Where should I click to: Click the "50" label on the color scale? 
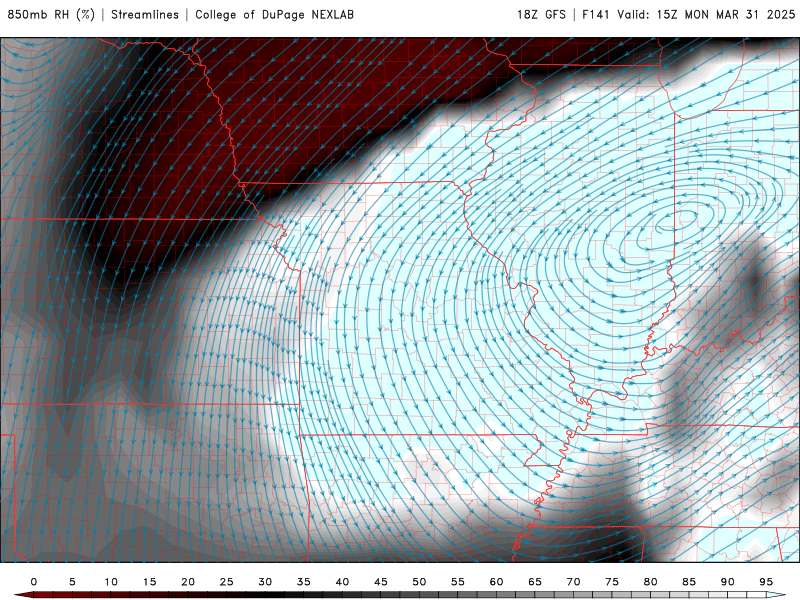(x=419, y=582)
